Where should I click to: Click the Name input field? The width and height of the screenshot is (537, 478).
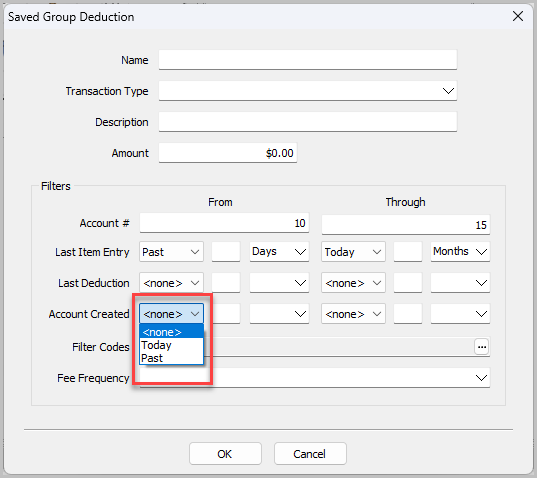pyautogui.click(x=308, y=60)
